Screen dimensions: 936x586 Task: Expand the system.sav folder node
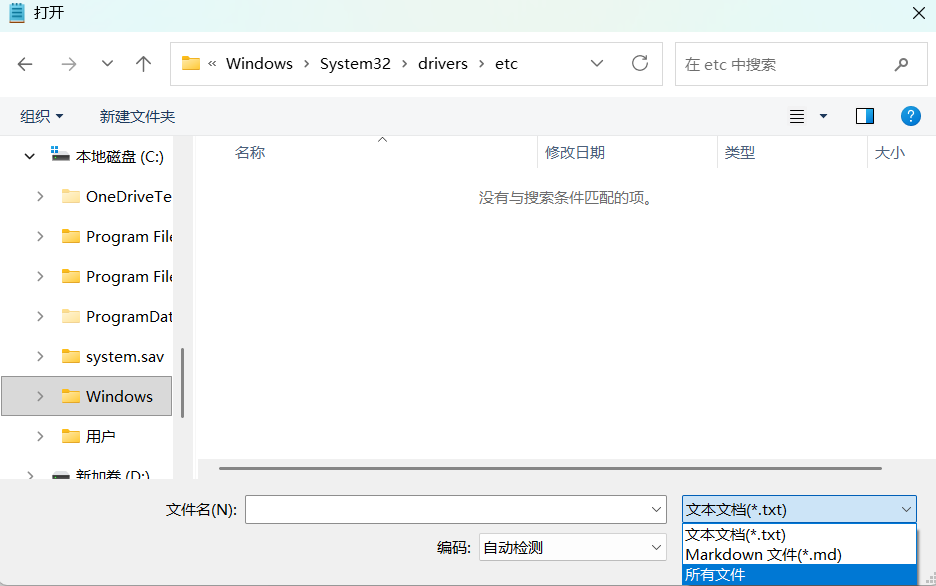tap(40, 356)
